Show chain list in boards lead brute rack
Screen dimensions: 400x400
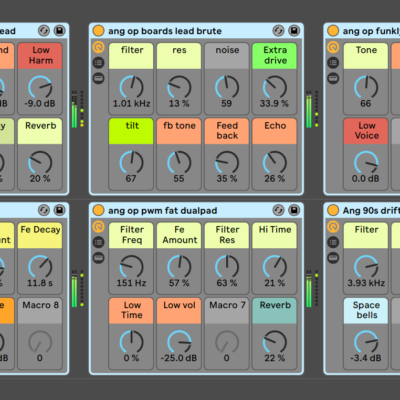(98, 63)
